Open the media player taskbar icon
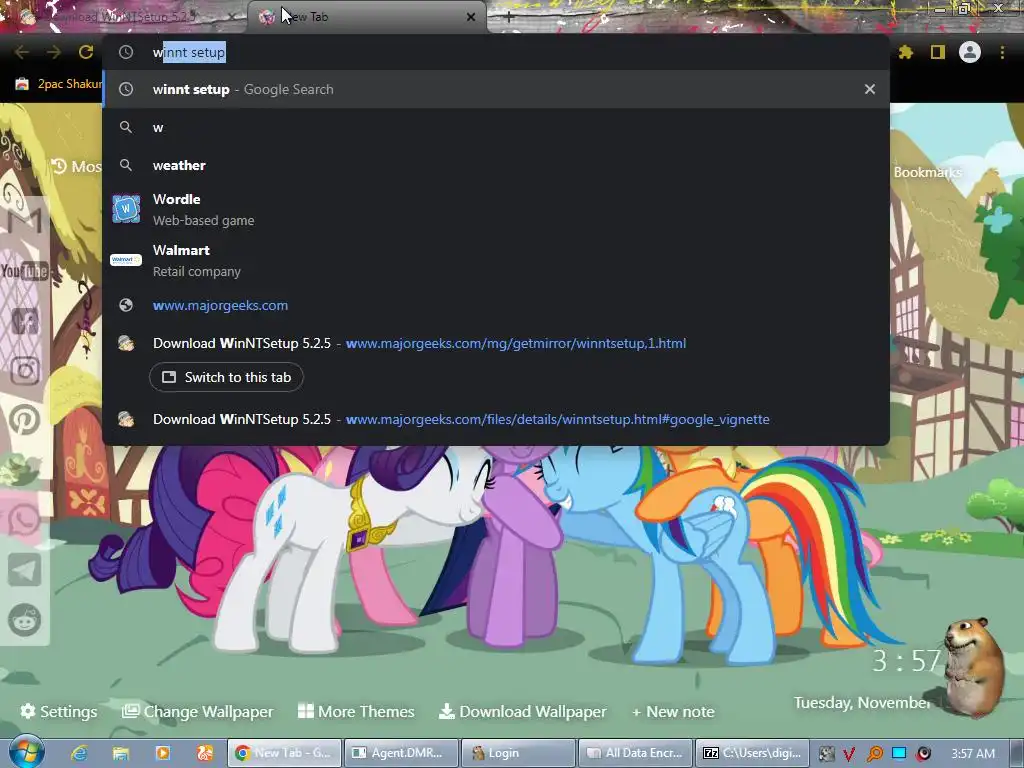The height and width of the screenshot is (768, 1024). (163, 753)
